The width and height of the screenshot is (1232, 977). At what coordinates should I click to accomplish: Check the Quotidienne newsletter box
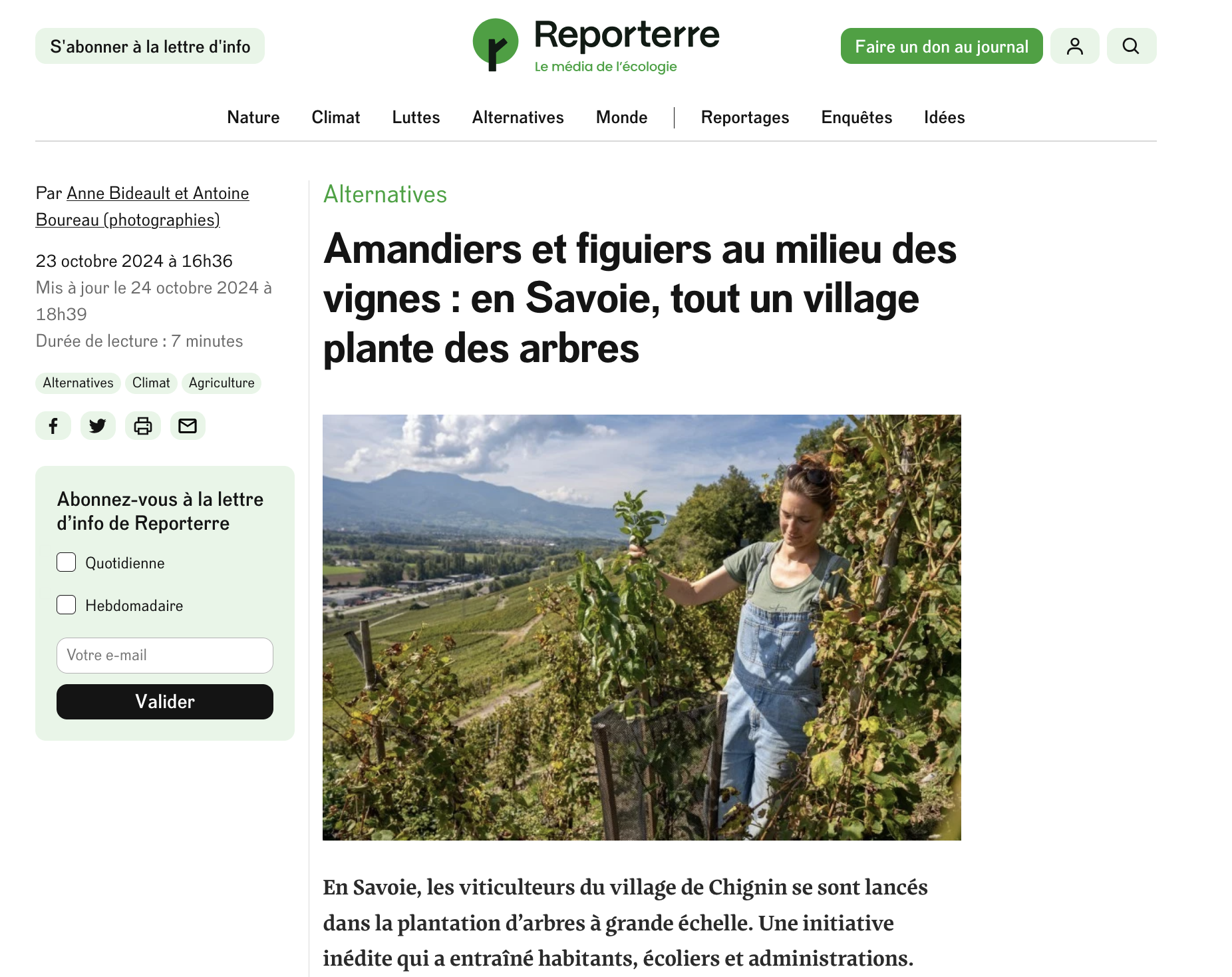66,562
